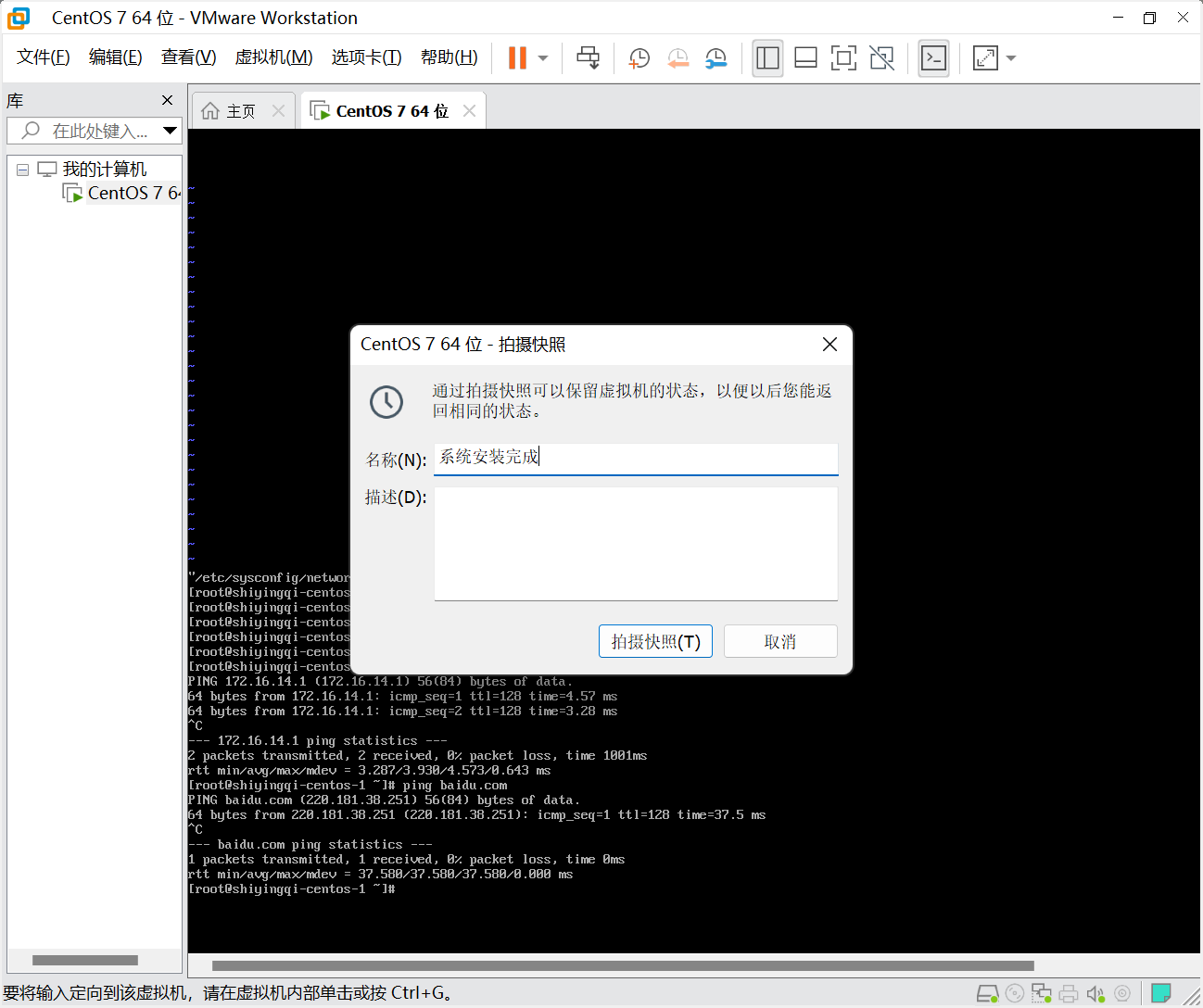This screenshot has width=1203, height=1008.
Task: Click the teal message log note icon
Action: coord(1160,993)
